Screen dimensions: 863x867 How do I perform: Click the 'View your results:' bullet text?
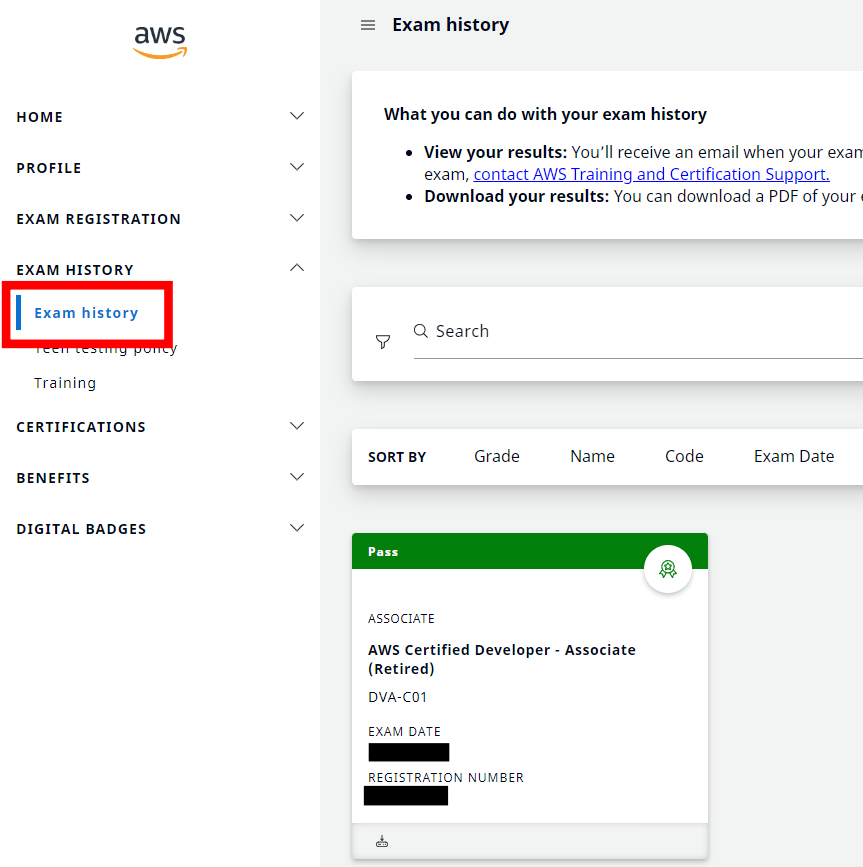[495, 152]
